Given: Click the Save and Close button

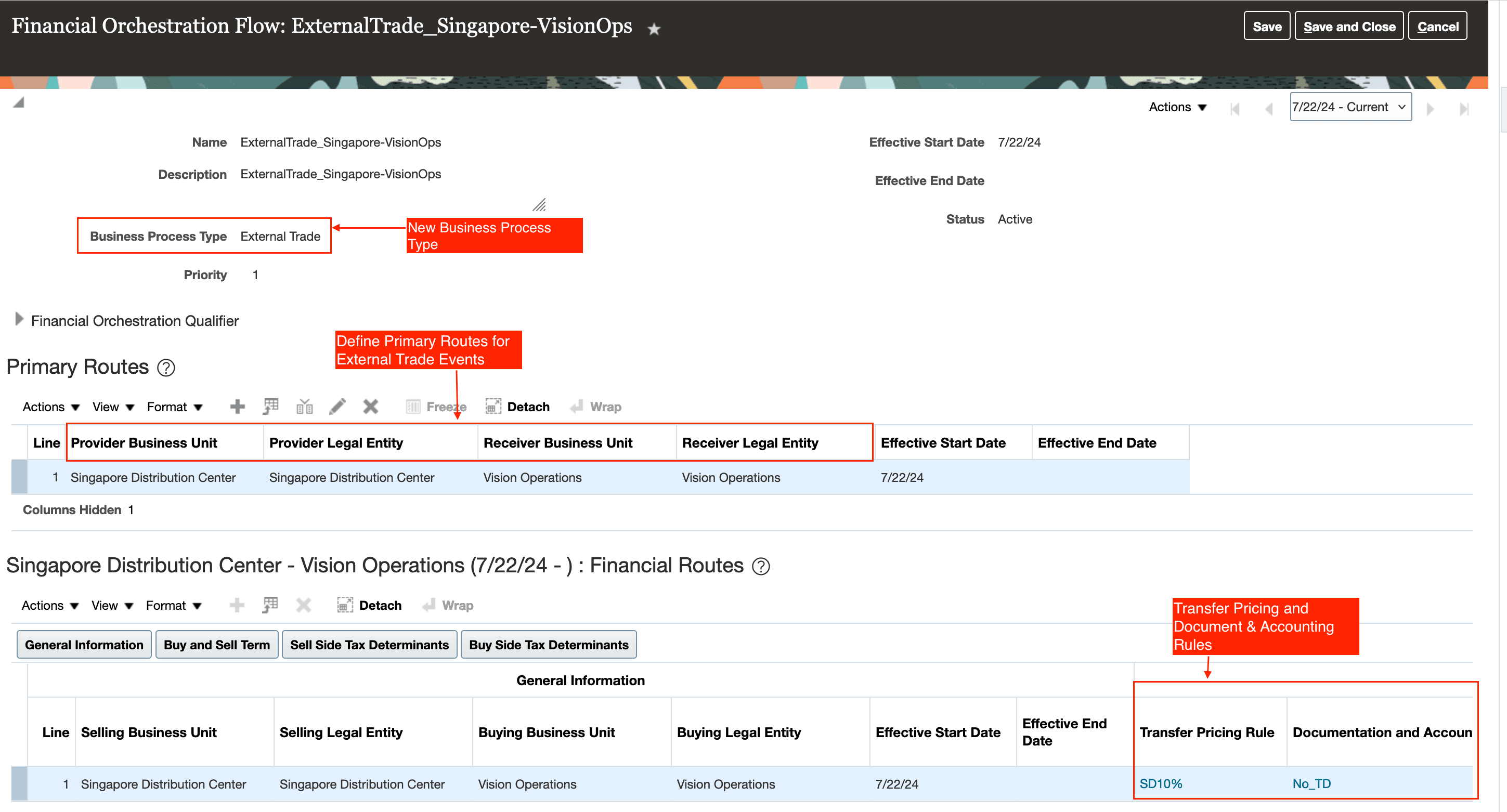Looking at the screenshot, I should [x=1348, y=27].
